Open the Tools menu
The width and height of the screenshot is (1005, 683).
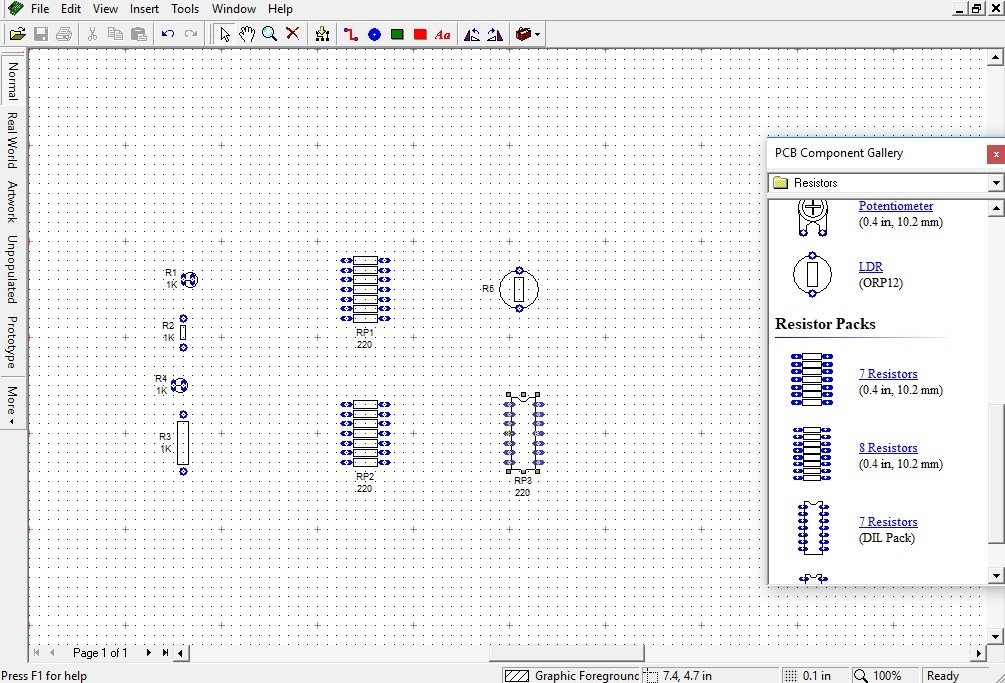pyautogui.click(x=185, y=9)
